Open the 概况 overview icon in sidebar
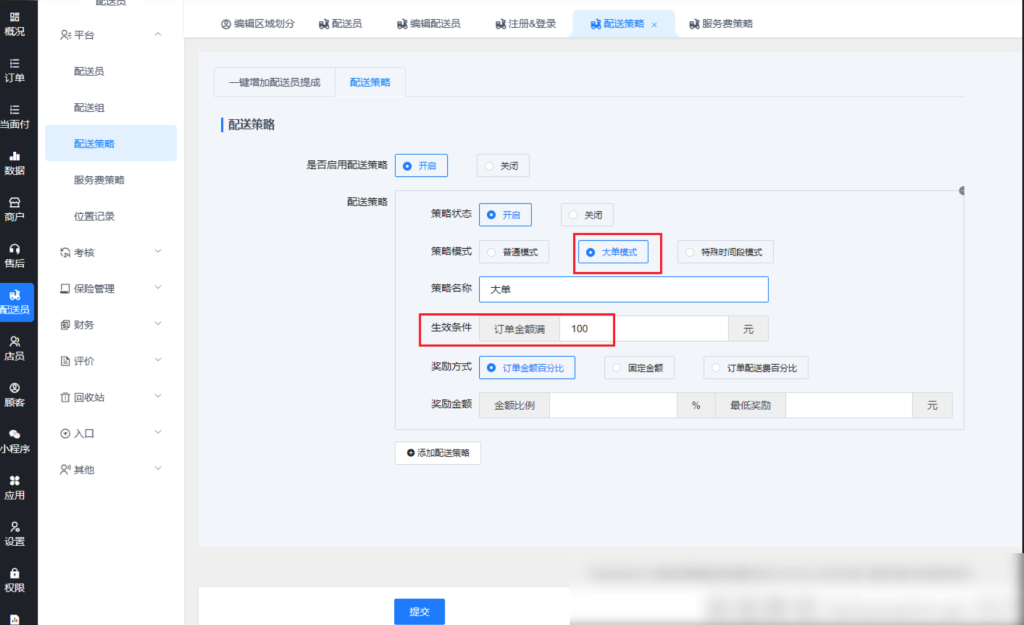The height and width of the screenshot is (625, 1024). [15, 24]
